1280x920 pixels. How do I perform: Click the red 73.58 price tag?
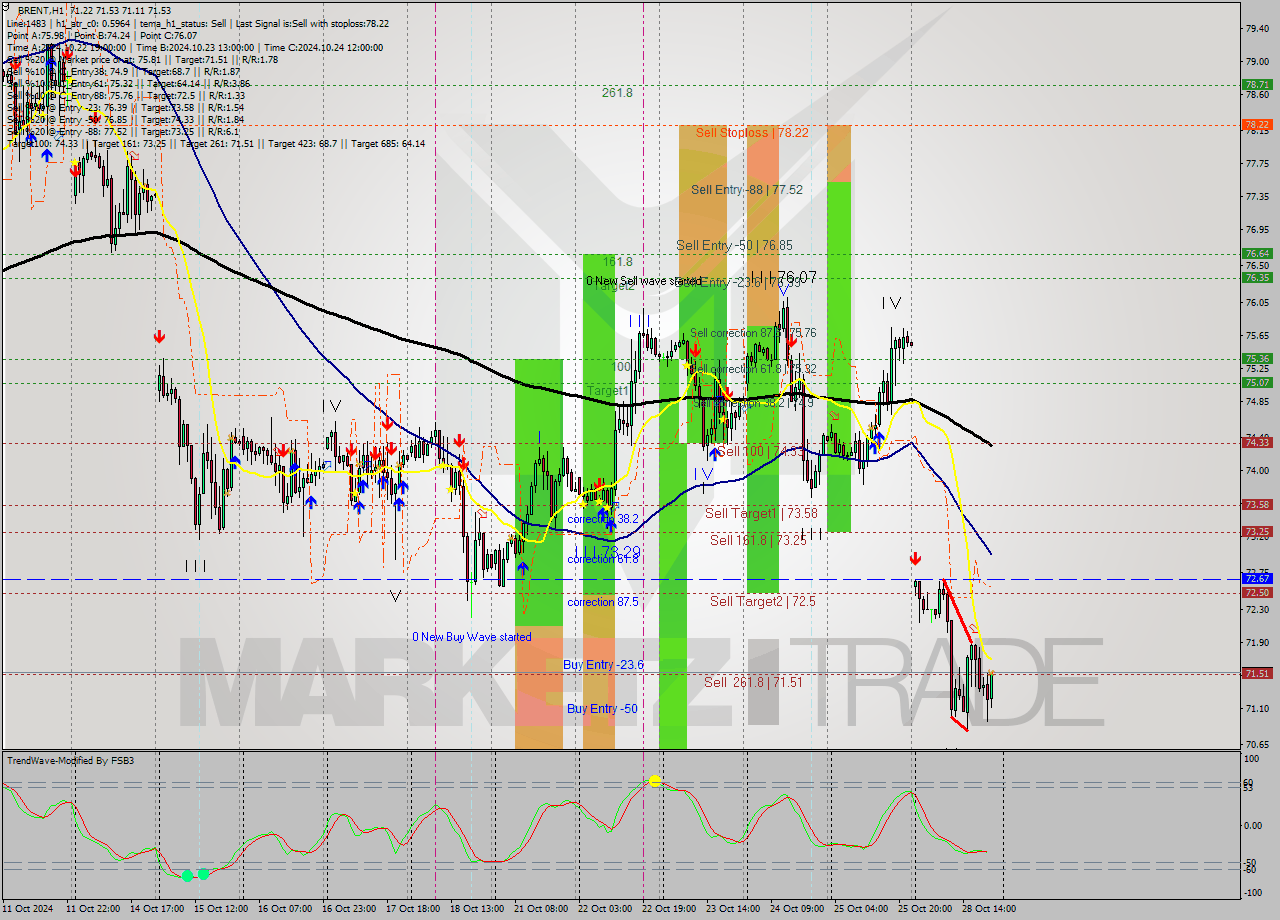1257,505
